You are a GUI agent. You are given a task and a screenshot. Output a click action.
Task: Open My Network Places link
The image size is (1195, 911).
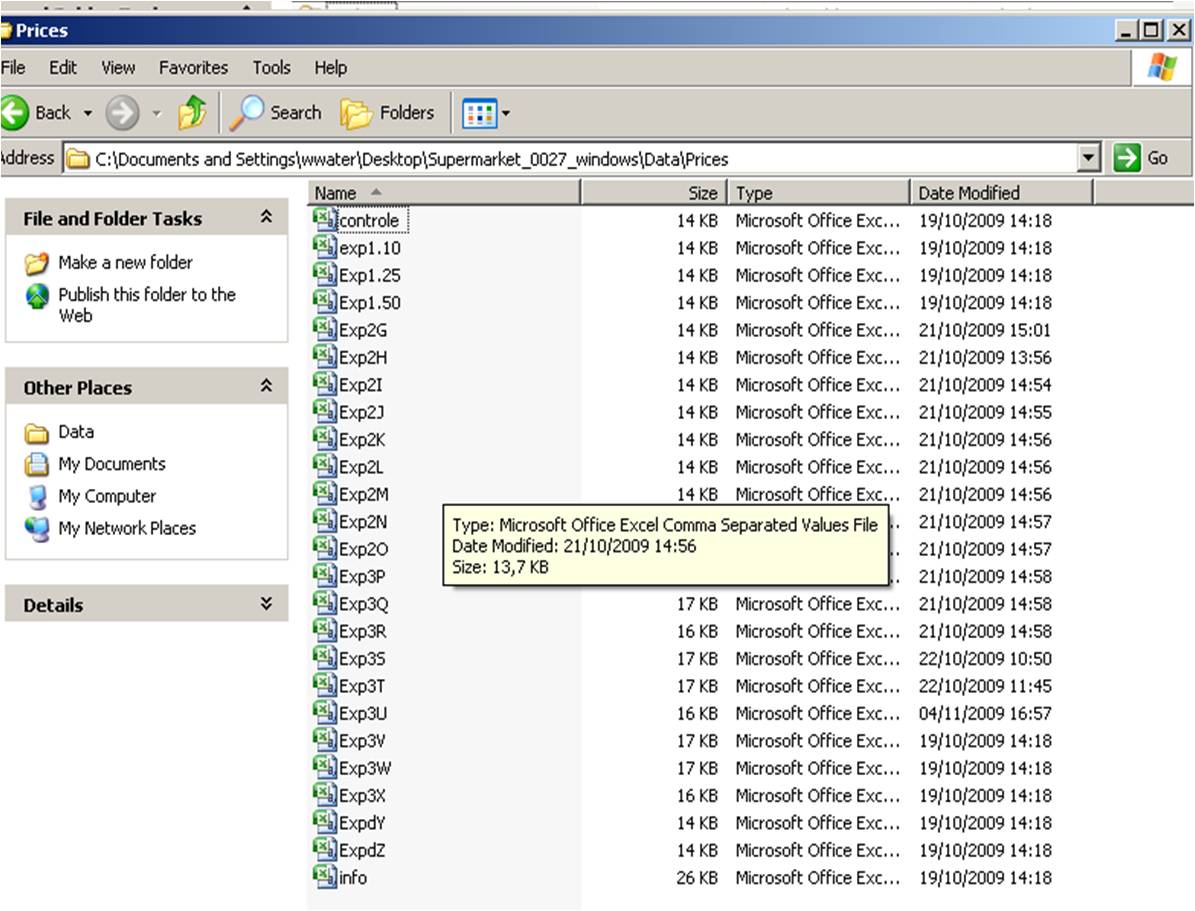pos(127,528)
